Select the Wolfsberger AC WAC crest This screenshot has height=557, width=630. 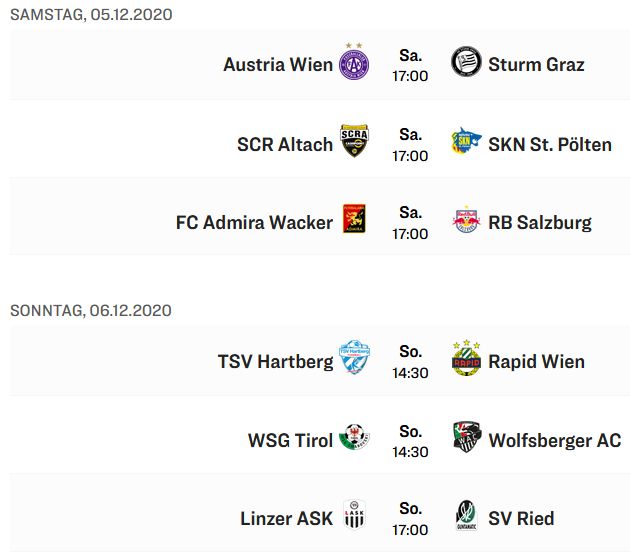point(466,437)
